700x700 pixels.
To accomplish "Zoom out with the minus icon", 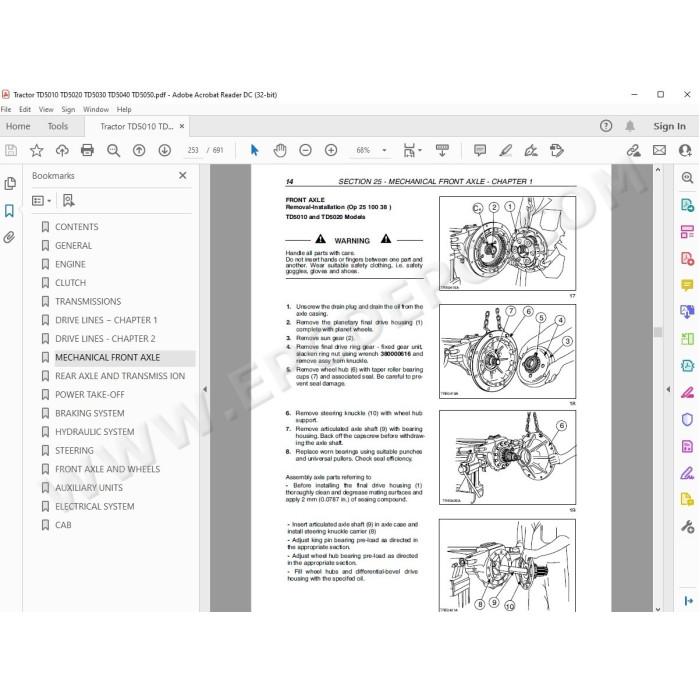I will click(305, 150).
